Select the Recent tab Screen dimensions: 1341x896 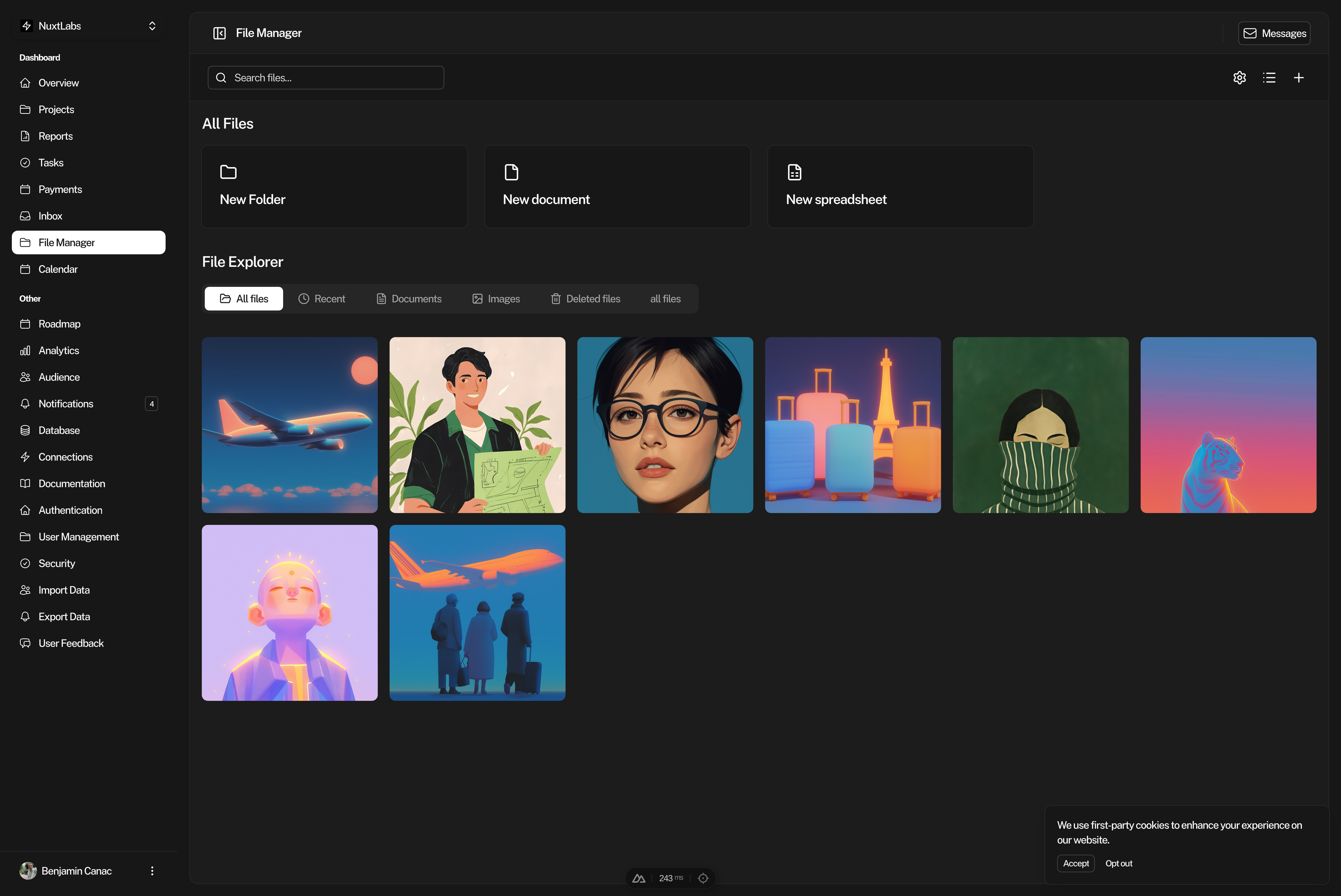coord(322,299)
